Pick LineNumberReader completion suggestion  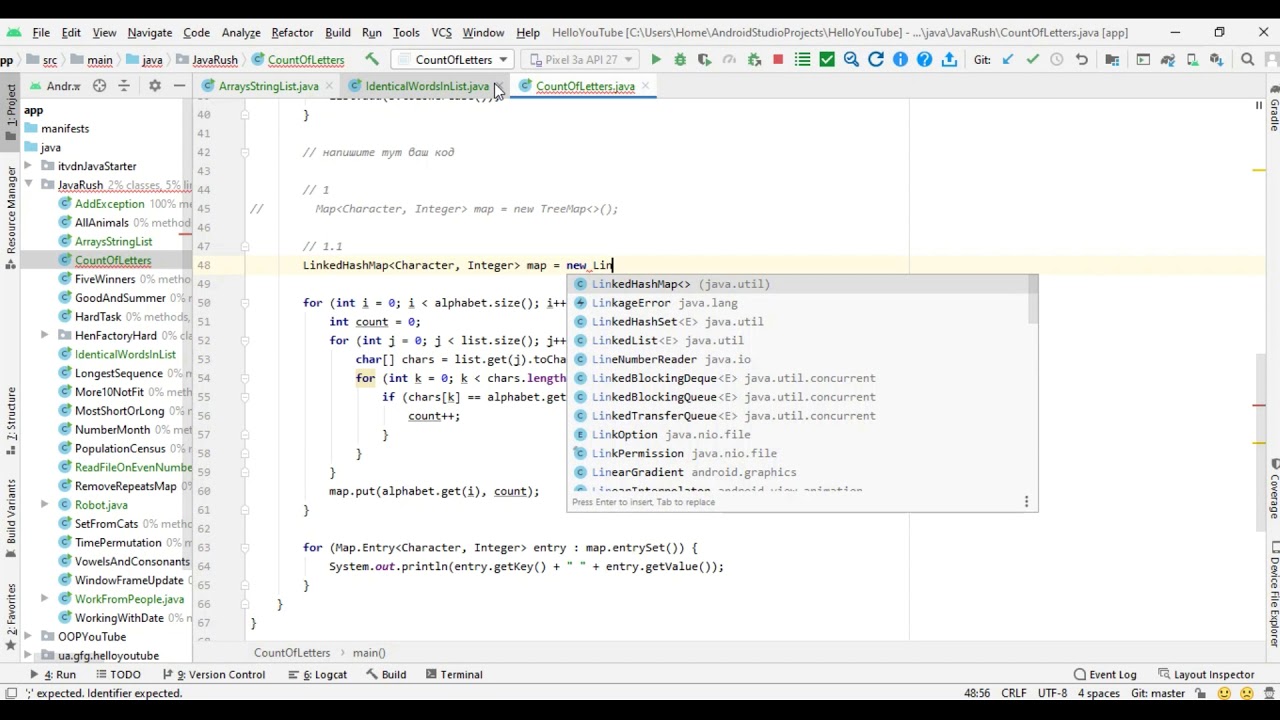click(x=802, y=359)
